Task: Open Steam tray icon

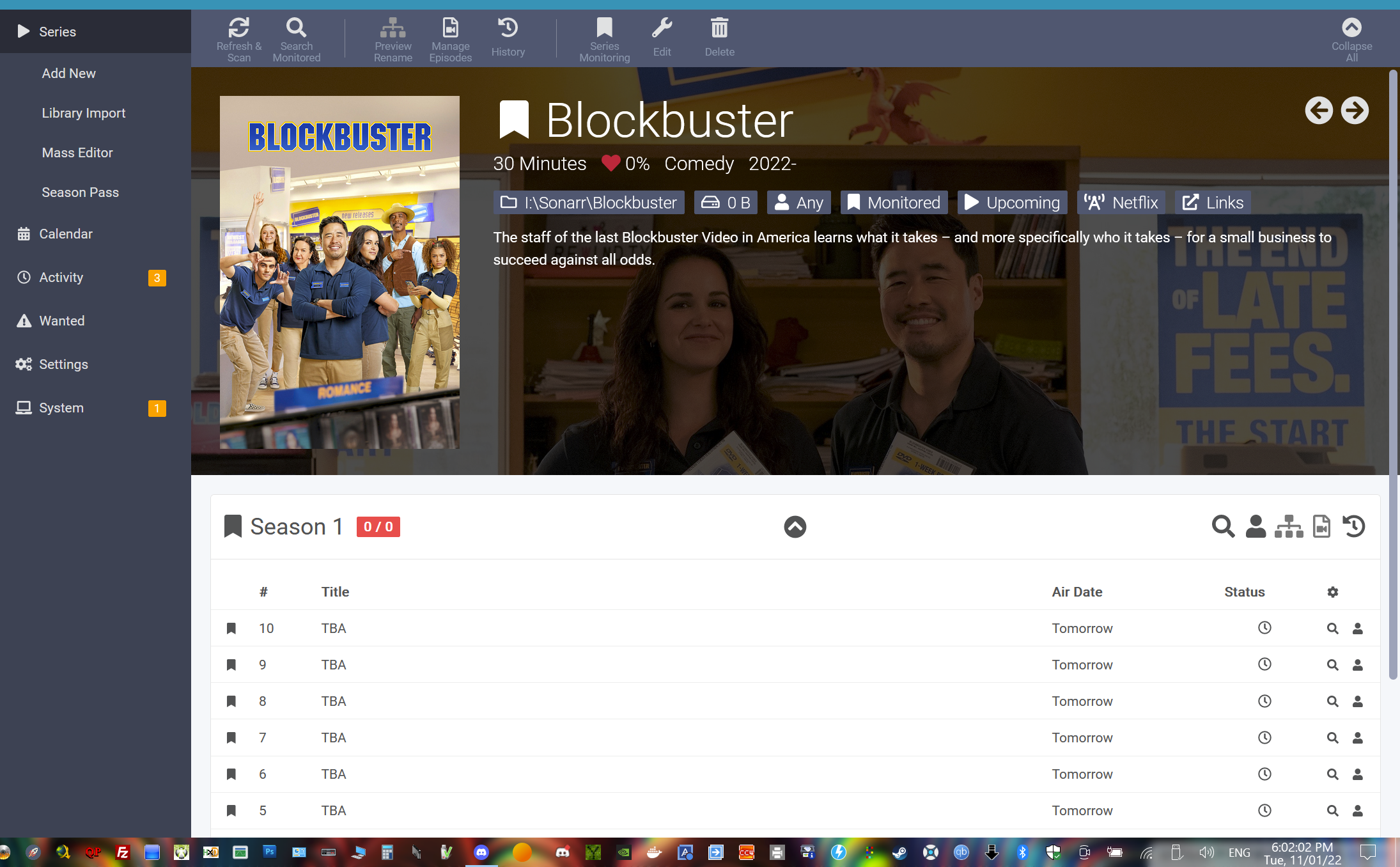Action: point(899,852)
